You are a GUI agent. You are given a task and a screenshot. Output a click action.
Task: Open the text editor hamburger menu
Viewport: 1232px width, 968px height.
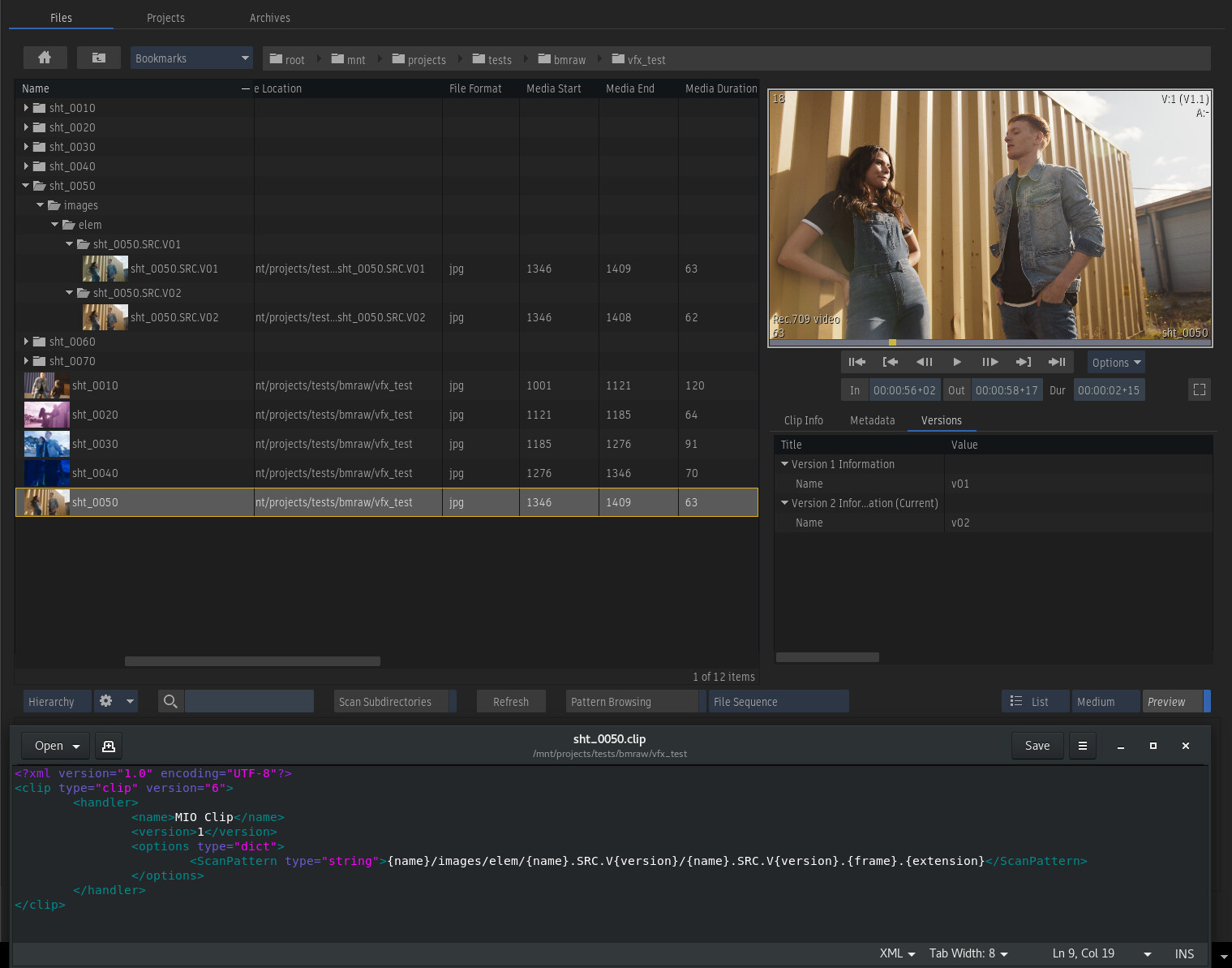coord(1082,746)
